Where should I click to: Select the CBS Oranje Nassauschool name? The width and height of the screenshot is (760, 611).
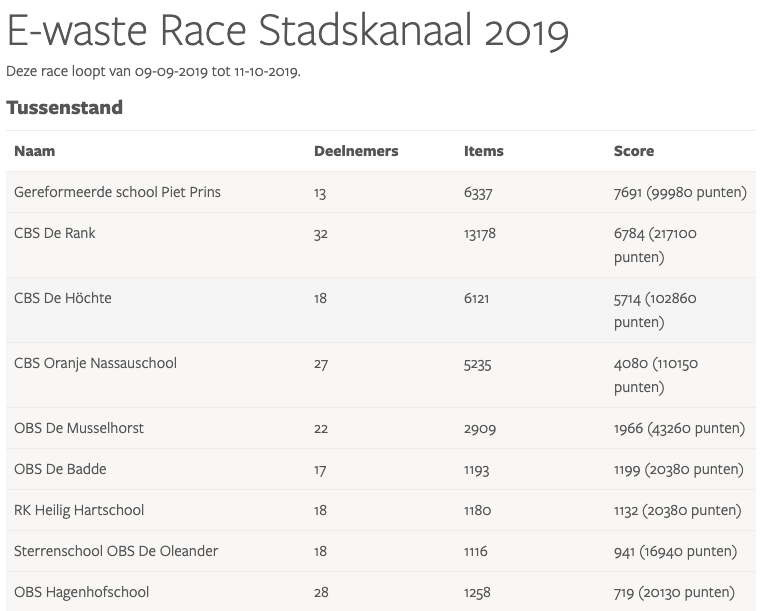point(95,363)
